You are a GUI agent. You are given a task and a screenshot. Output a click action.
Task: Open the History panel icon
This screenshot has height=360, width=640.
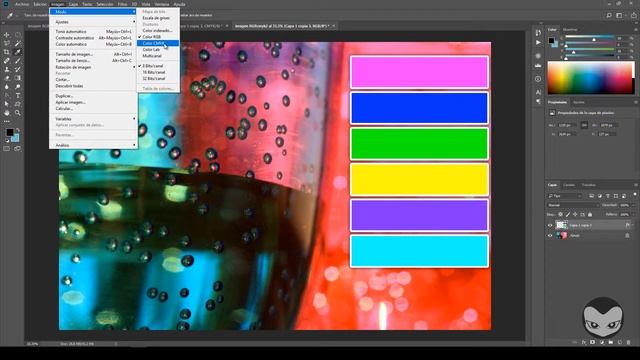click(538, 33)
